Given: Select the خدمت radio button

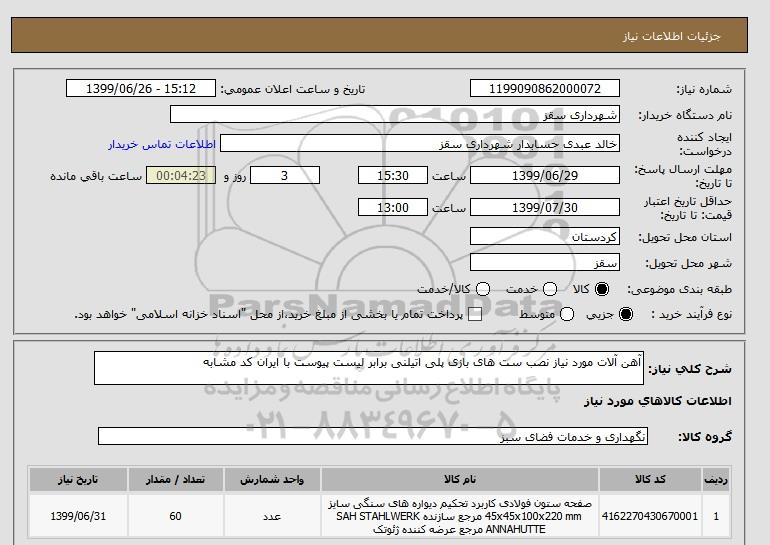Looking at the screenshot, I should coord(550,289).
